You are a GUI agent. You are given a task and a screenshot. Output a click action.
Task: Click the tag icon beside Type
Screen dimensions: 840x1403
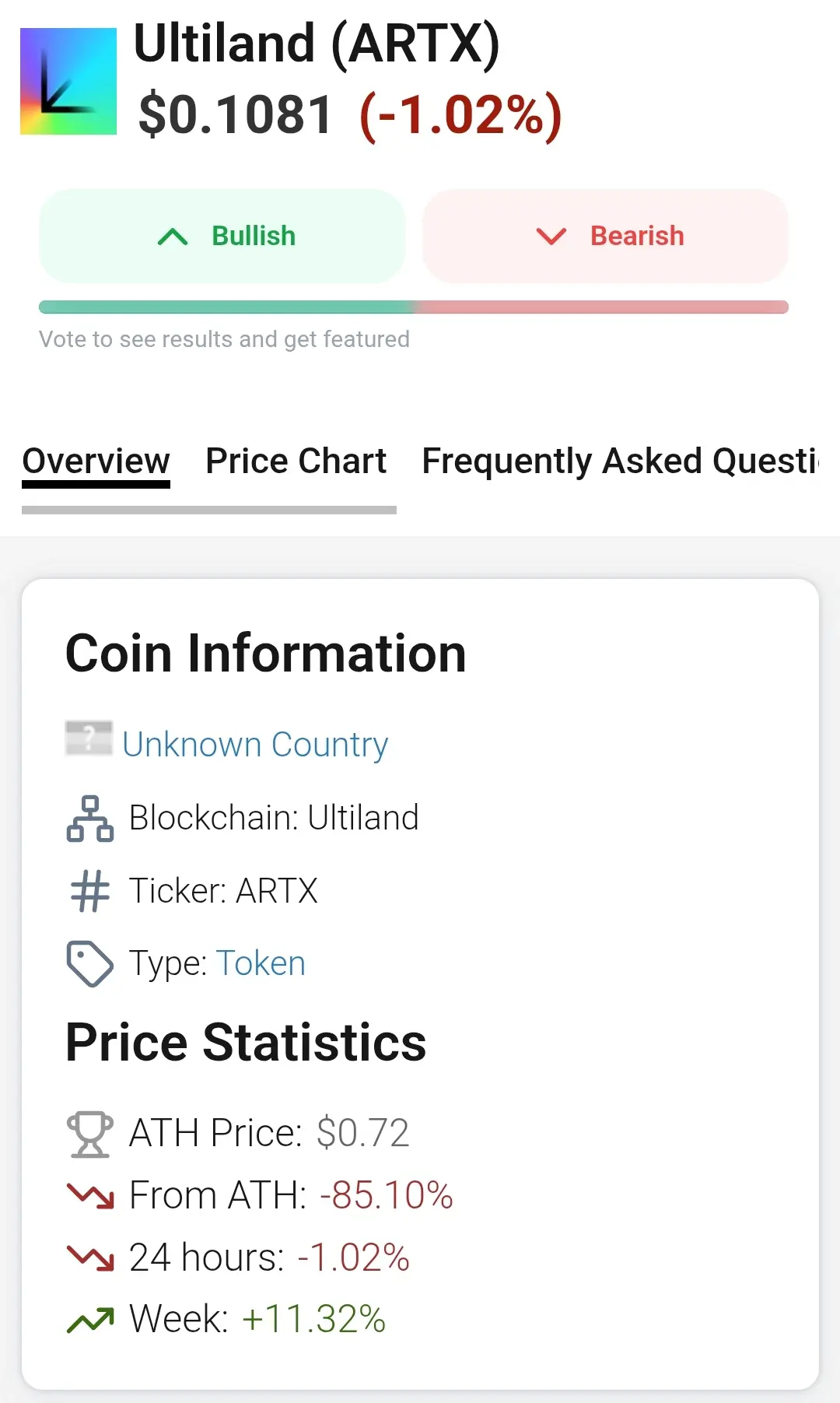click(90, 963)
